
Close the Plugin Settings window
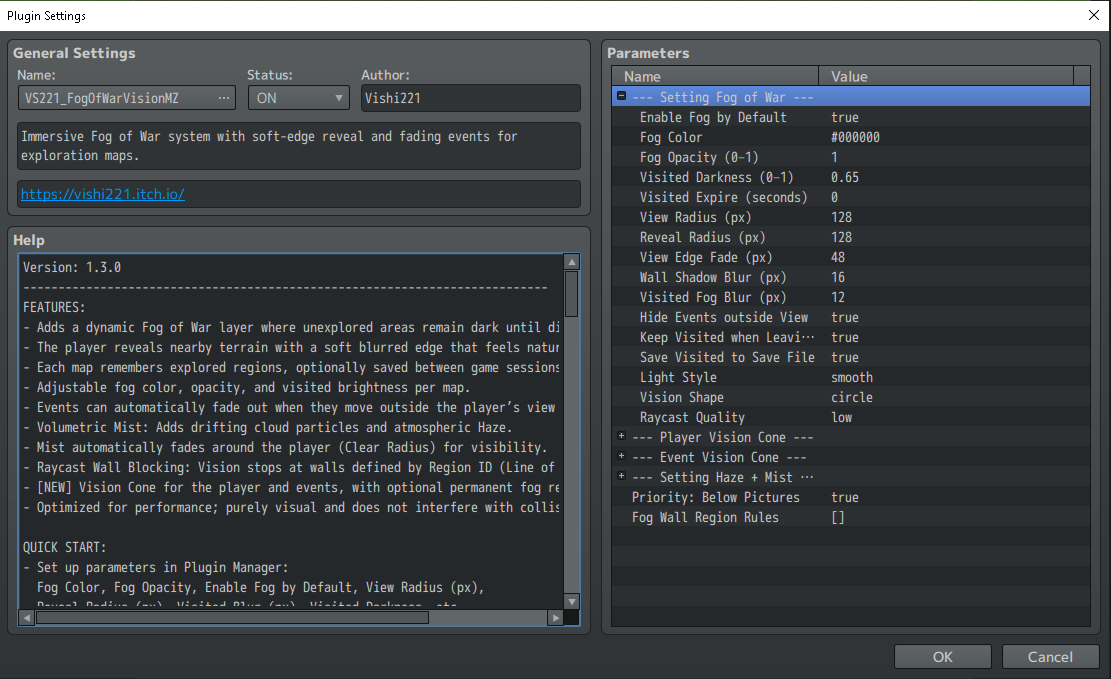[1093, 15]
